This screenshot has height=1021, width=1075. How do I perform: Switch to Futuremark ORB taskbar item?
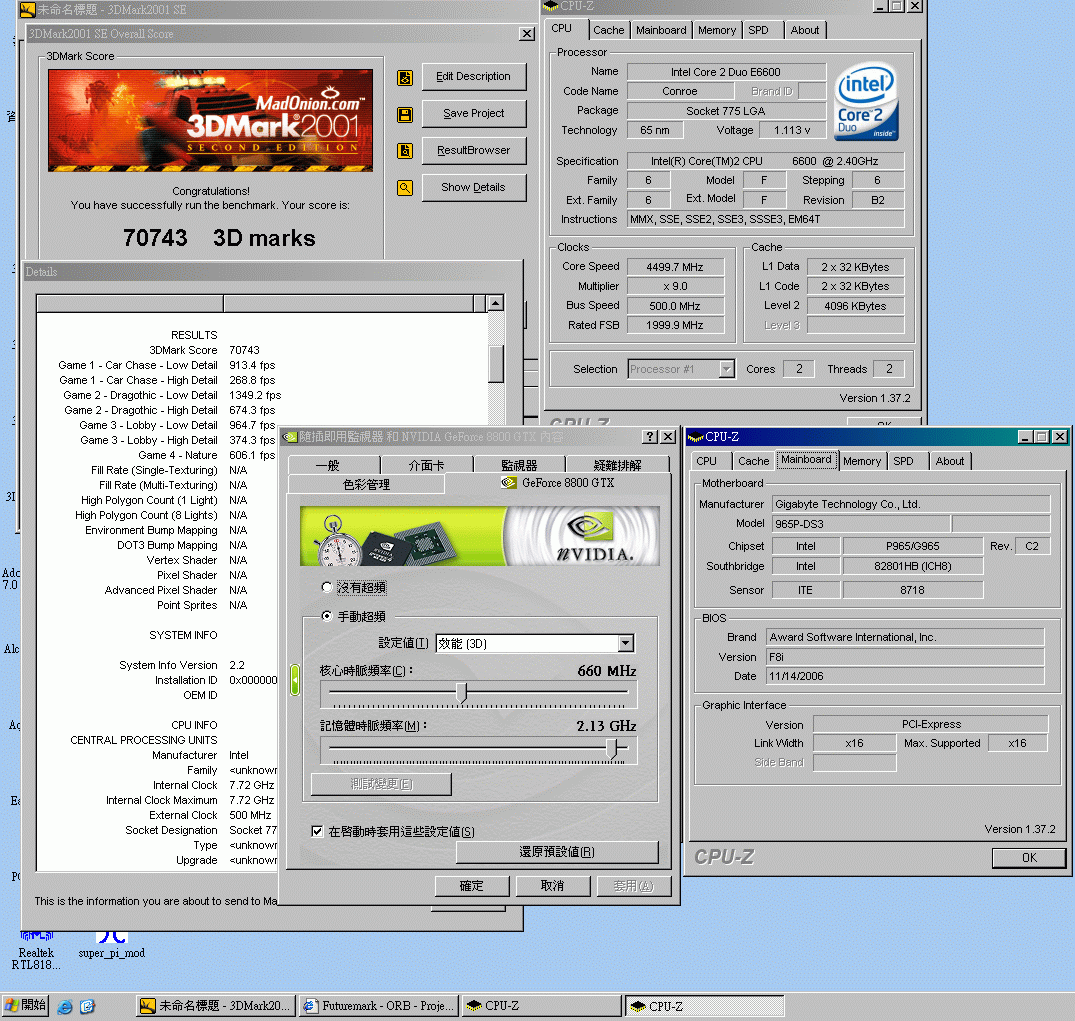point(378,1006)
